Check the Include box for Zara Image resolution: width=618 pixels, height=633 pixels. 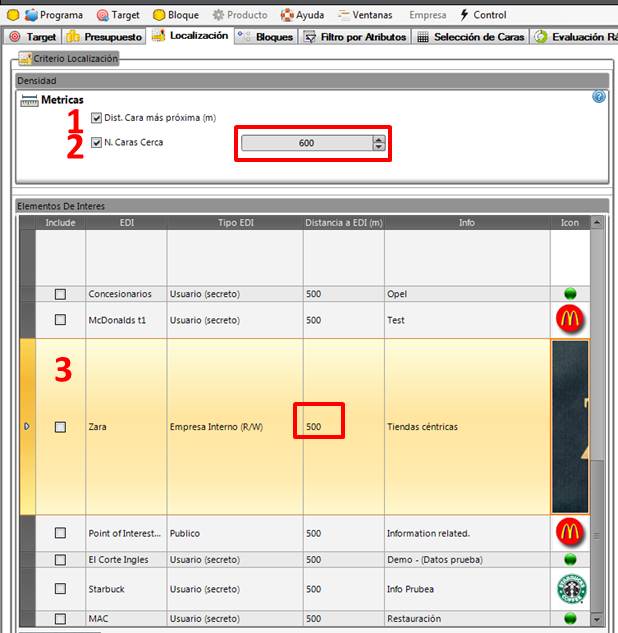60,427
